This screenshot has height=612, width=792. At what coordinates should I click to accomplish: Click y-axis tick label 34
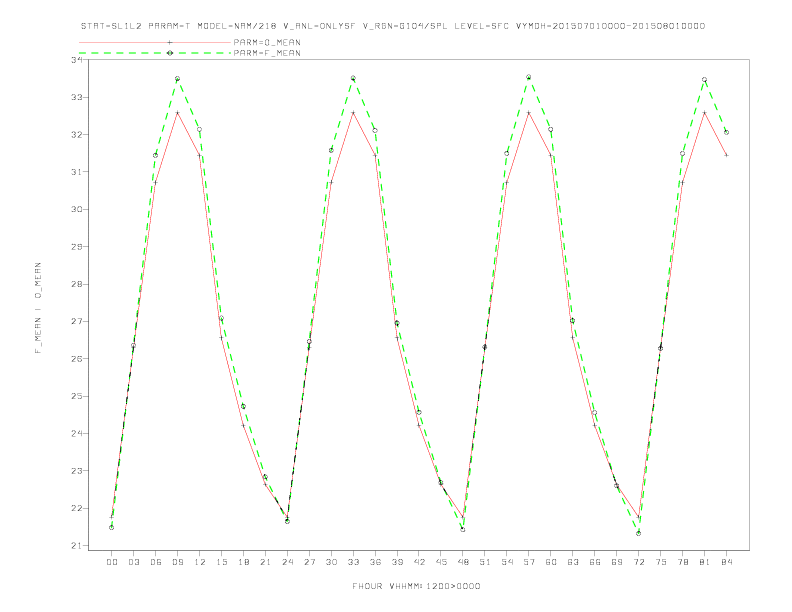(77, 60)
